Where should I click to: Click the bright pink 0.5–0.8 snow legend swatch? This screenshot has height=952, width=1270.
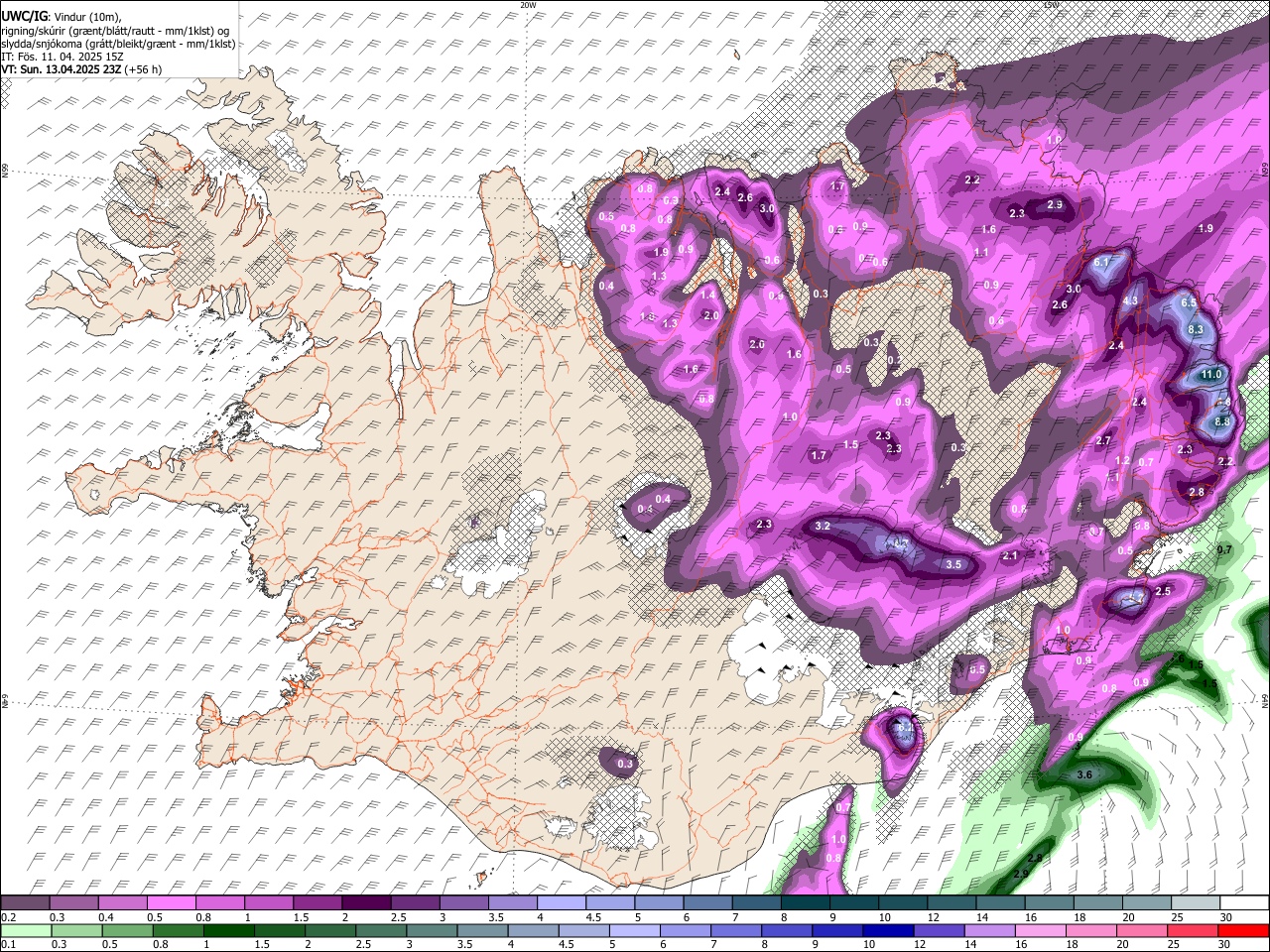[171, 902]
